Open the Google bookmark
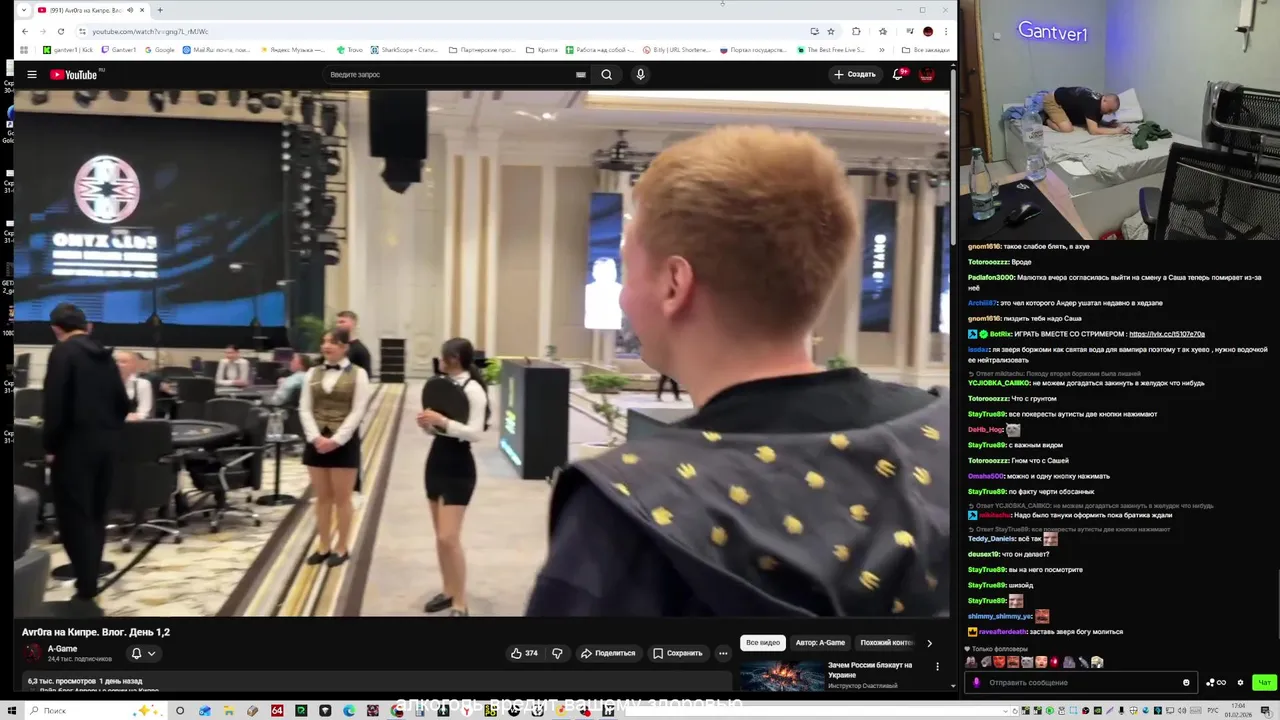The image size is (1280, 720). [160, 49]
